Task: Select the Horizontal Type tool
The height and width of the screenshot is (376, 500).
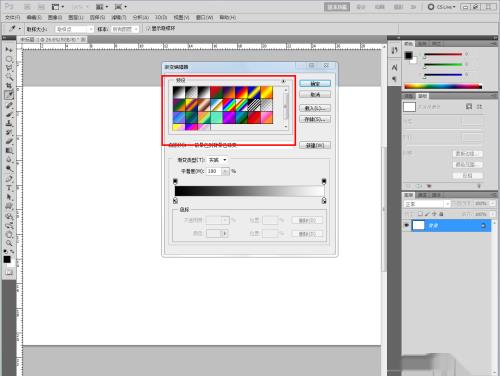Action: click(9, 188)
